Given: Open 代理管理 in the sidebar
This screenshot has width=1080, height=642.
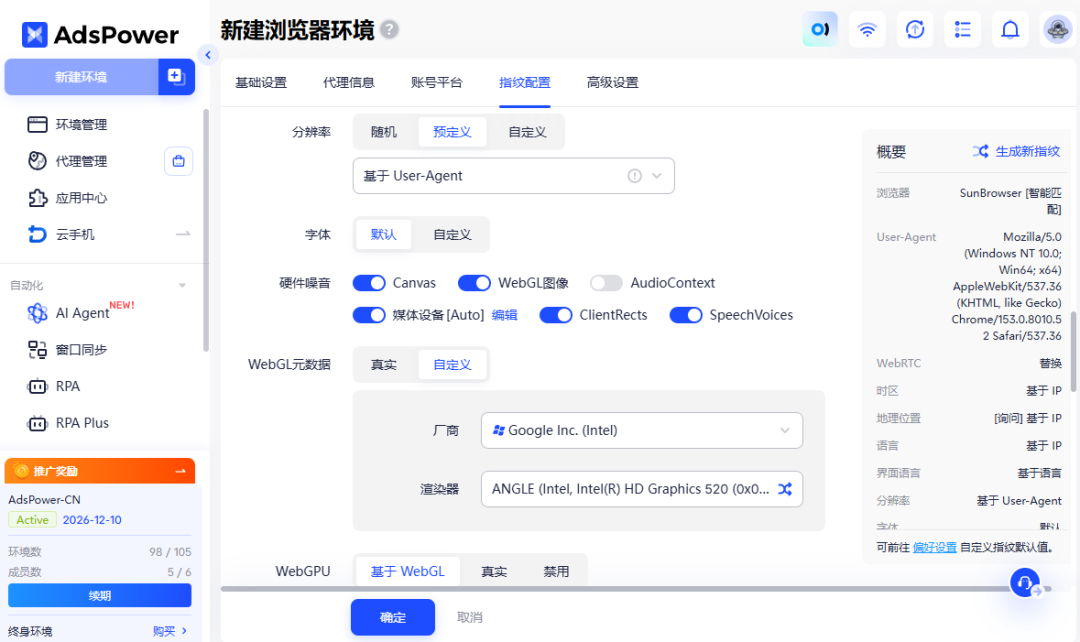Looking at the screenshot, I should (81, 161).
